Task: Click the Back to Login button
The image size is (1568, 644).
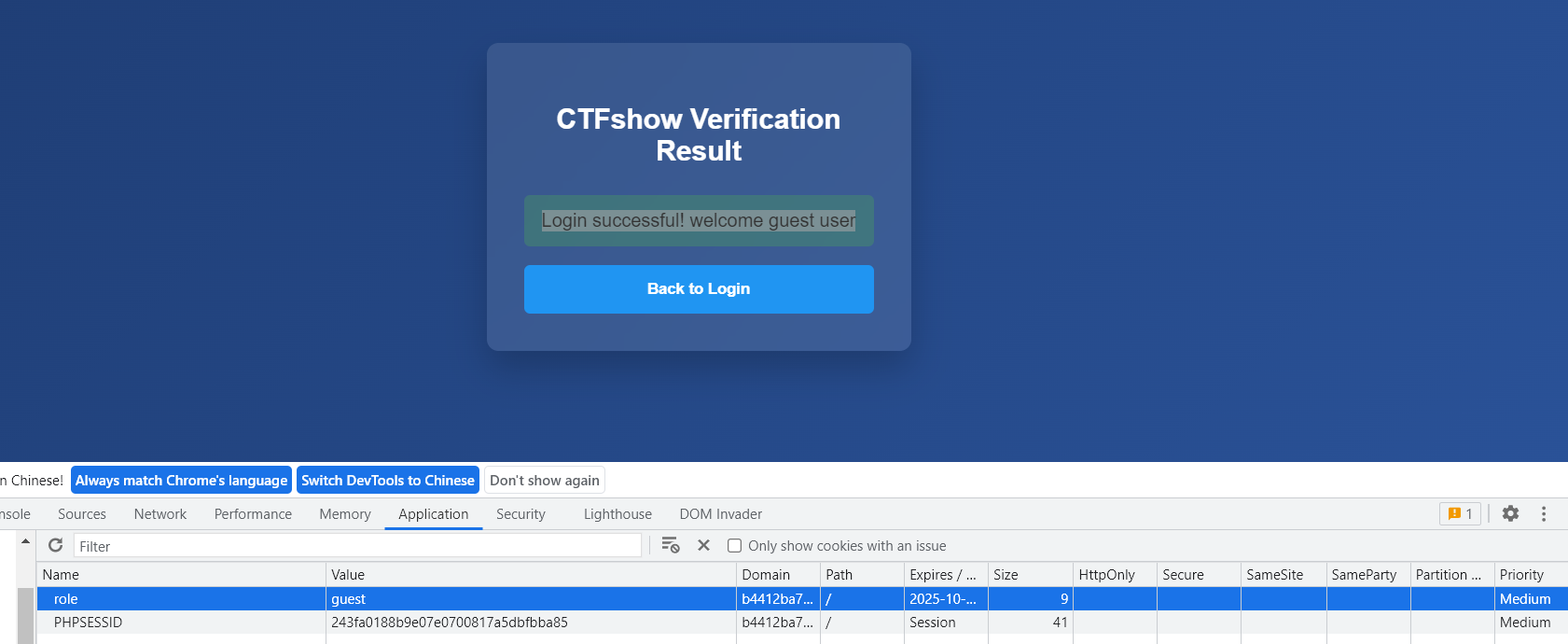Action: [699, 289]
